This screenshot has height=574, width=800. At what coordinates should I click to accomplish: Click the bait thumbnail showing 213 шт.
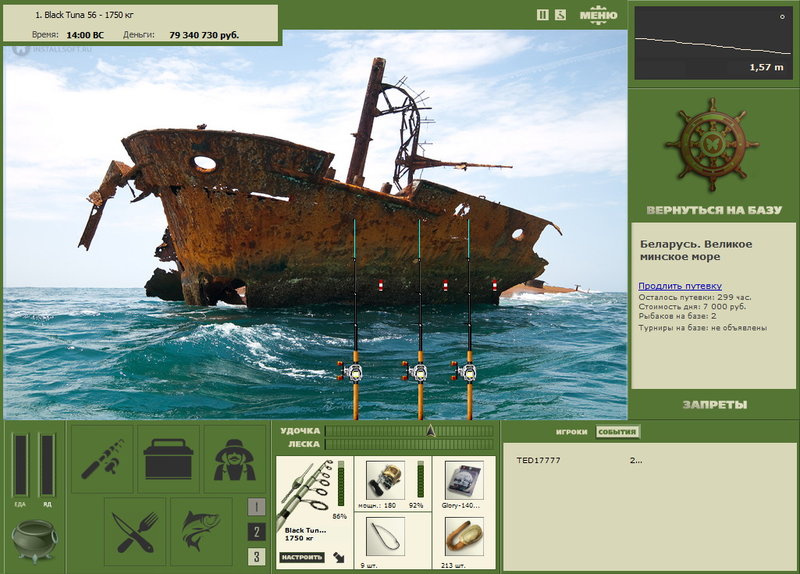[x=464, y=537]
